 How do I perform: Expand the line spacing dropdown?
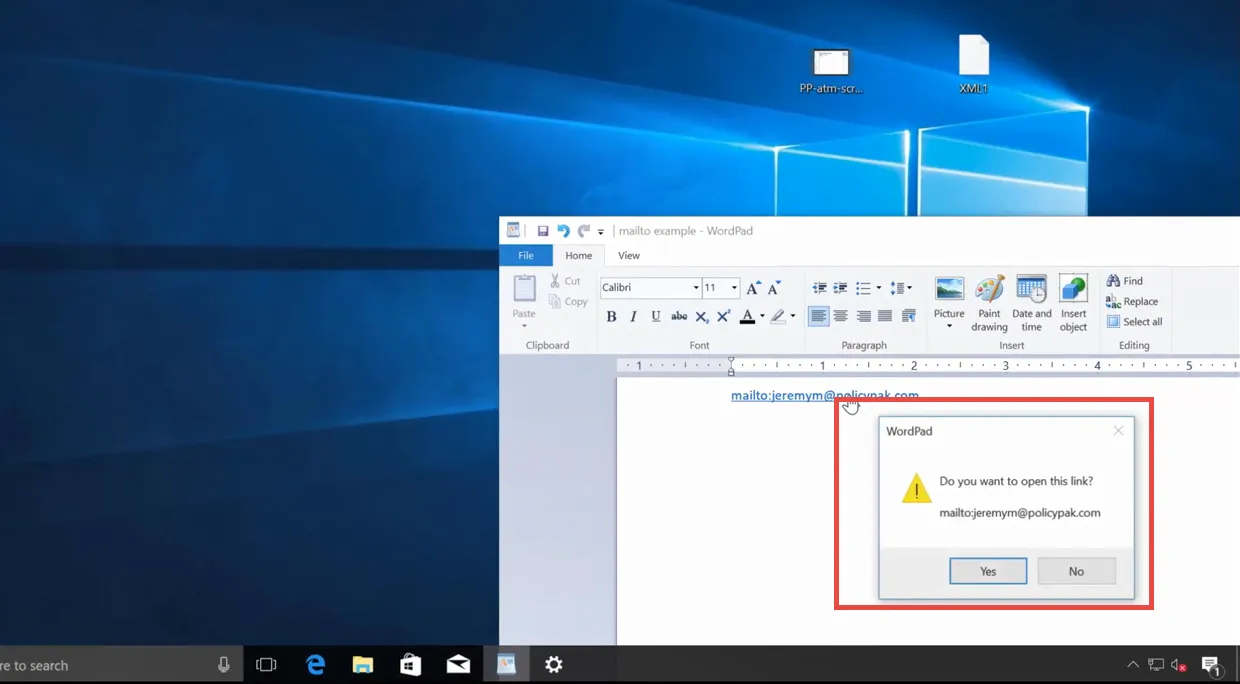click(x=909, y=288)
